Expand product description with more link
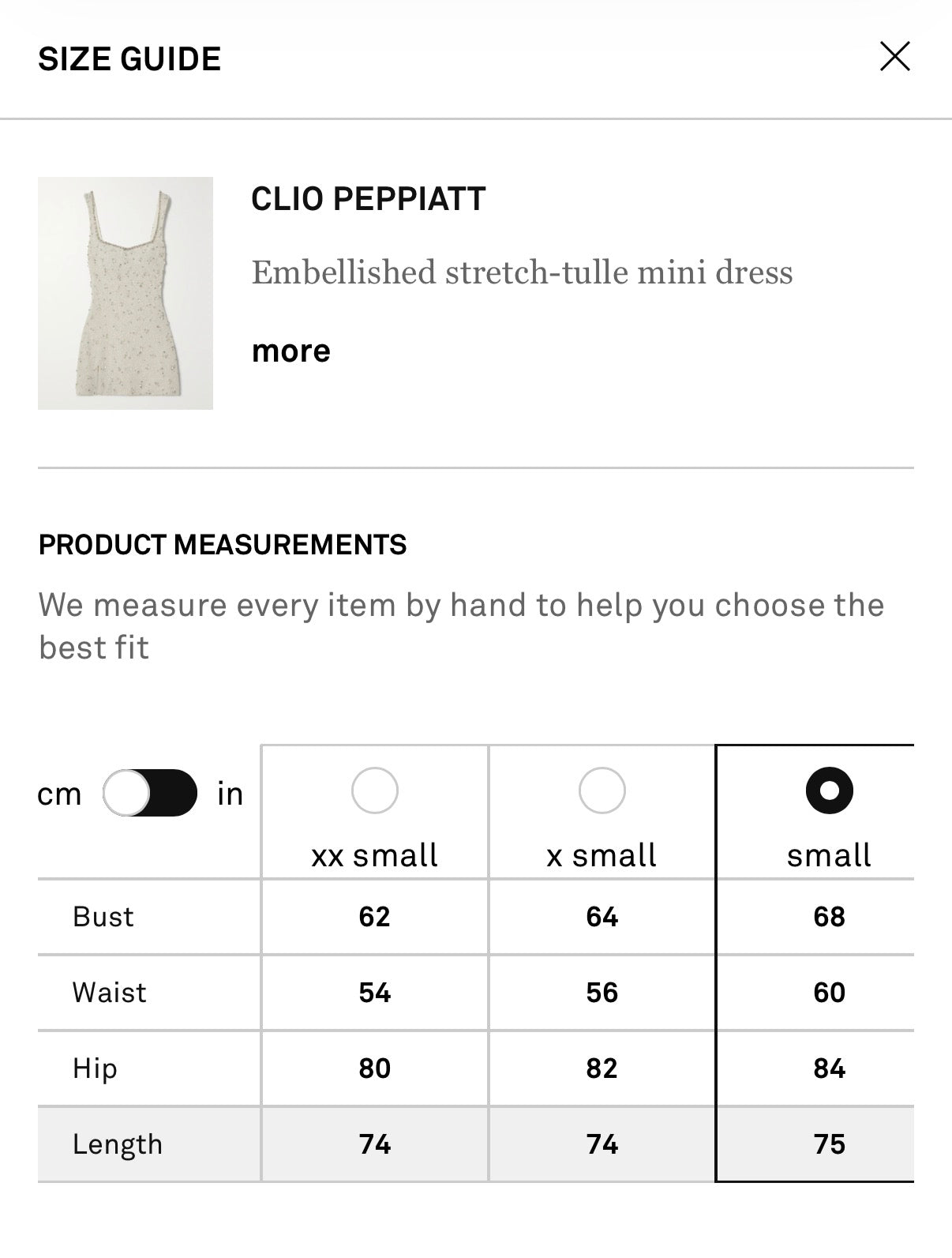952x1258 pixels. (290, 351)
